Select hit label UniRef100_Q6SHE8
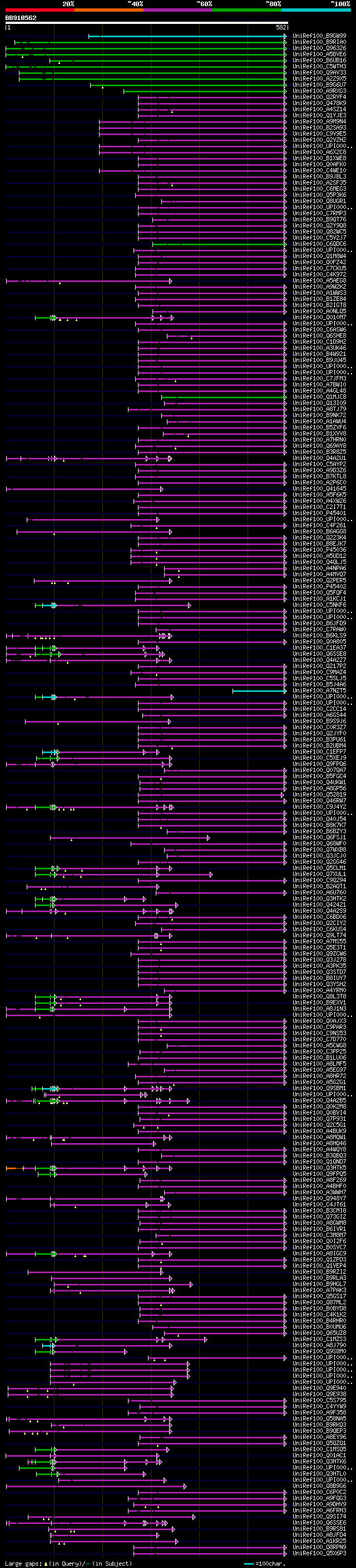This screenshot has height=1568, width=356. pos(319,335)
